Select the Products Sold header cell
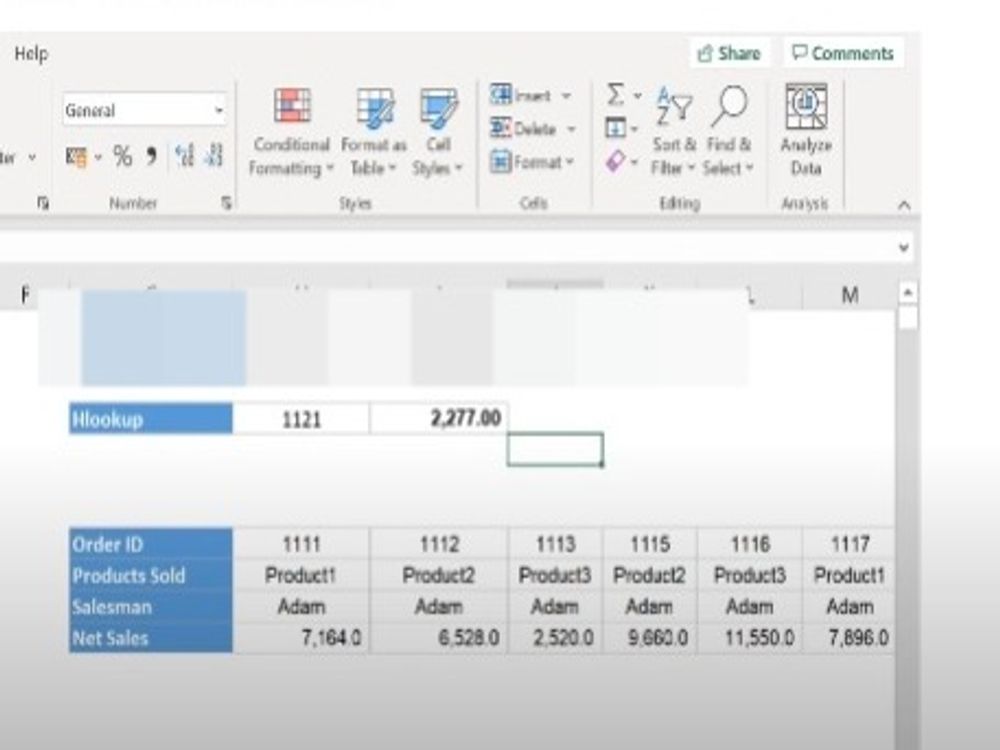 click(x=151, y=575)
